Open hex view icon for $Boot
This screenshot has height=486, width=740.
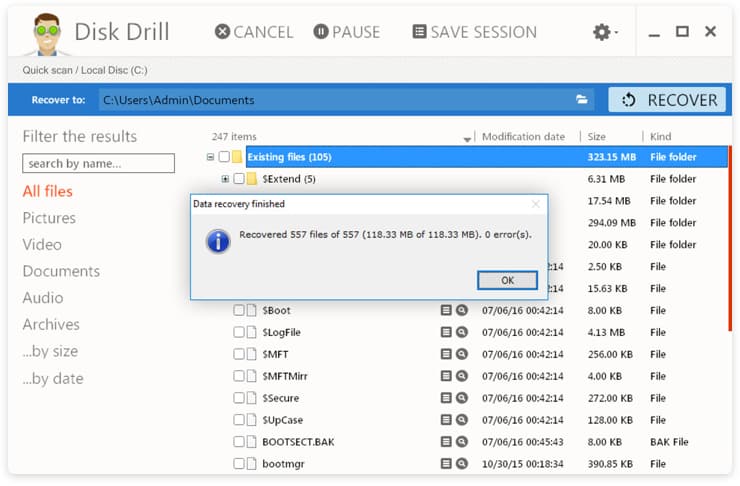(446, 310)
